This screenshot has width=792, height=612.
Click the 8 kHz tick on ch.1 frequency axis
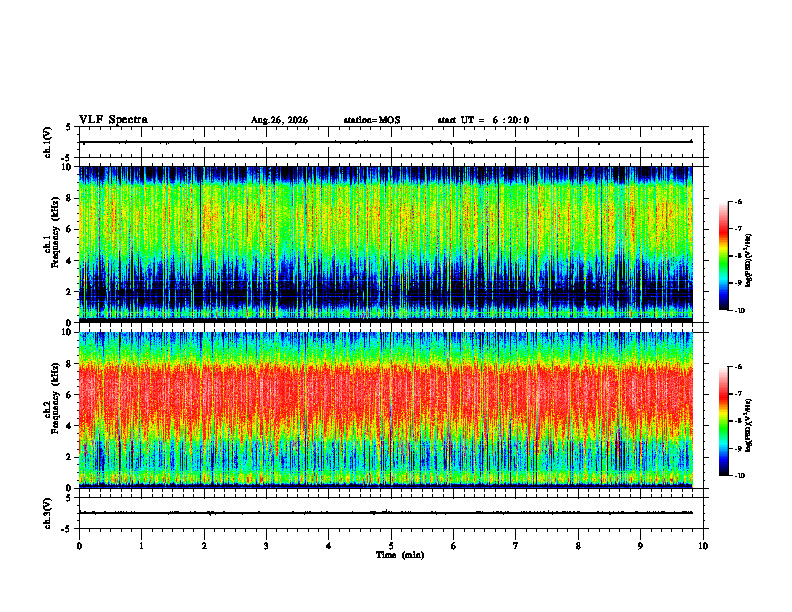click(75, 198)
